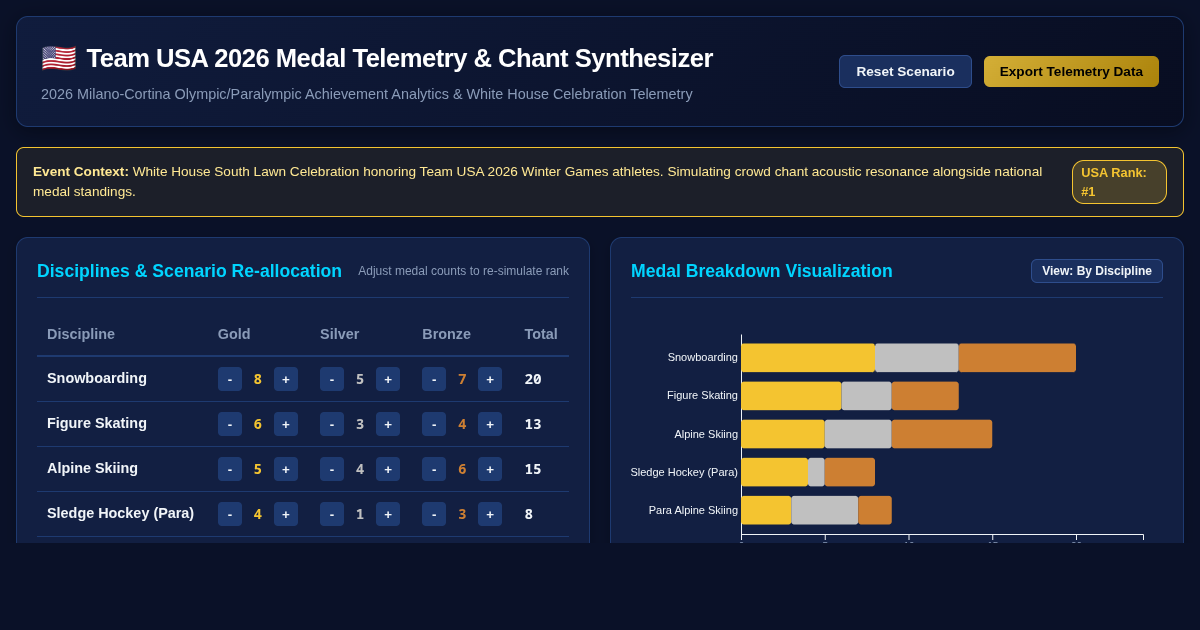This screenshot has height=630, width=1200.
Task: Click the Reset Scenario button
Action: 905,71
